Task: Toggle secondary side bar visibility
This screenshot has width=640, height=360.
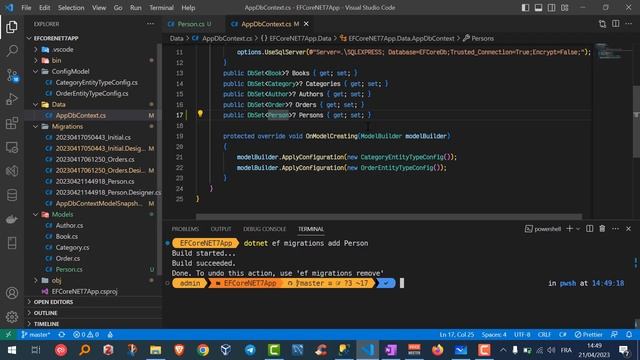Action: [551, 7]
